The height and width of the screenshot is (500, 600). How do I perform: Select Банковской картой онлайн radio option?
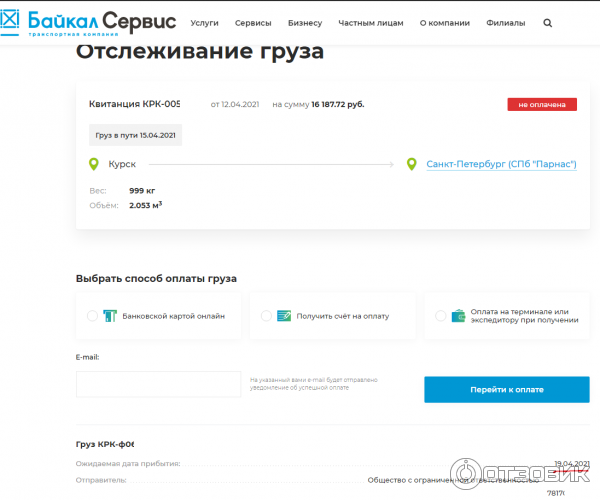[x=93, y=316]
